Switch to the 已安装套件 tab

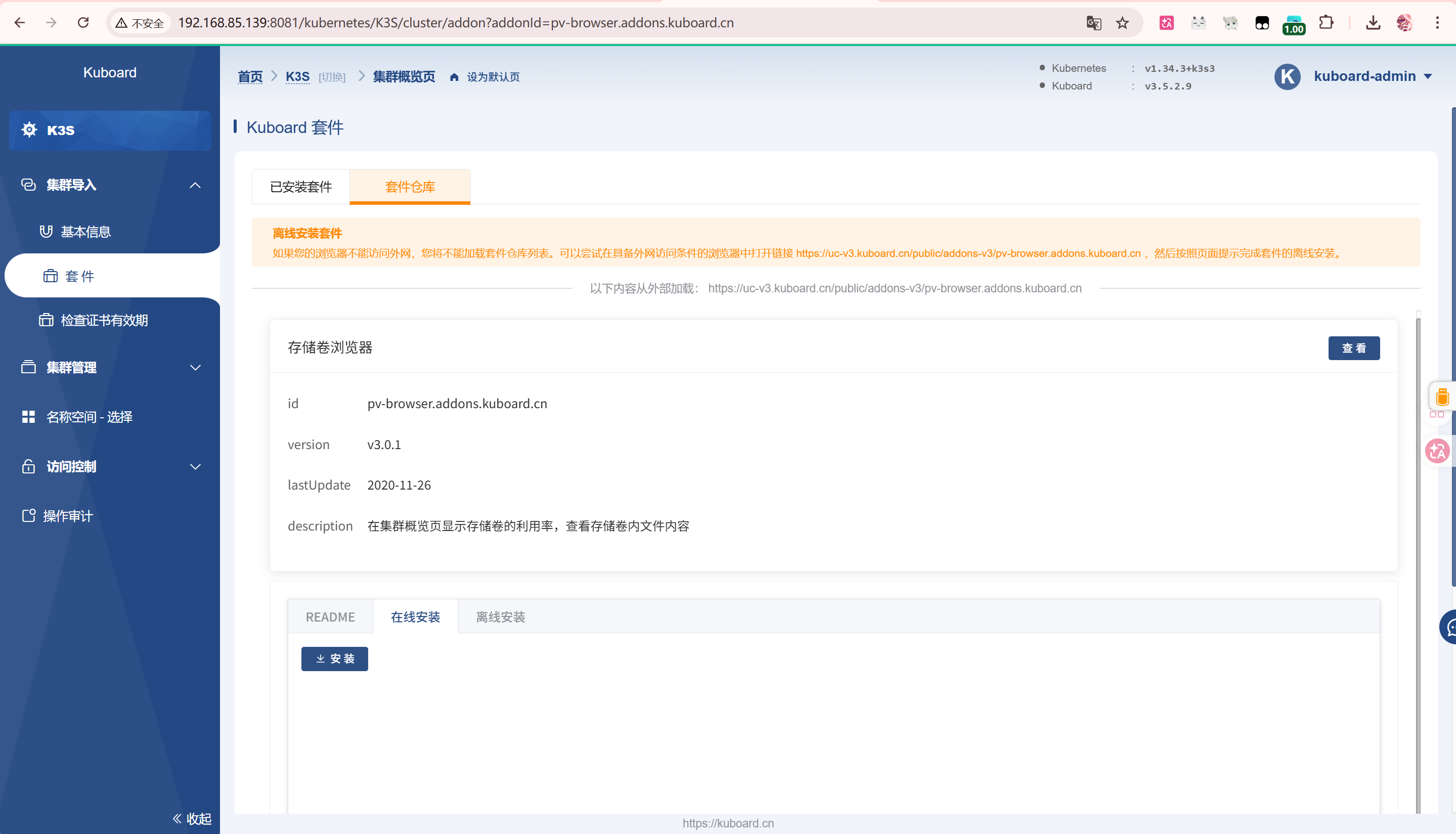(x=301, y=187)
